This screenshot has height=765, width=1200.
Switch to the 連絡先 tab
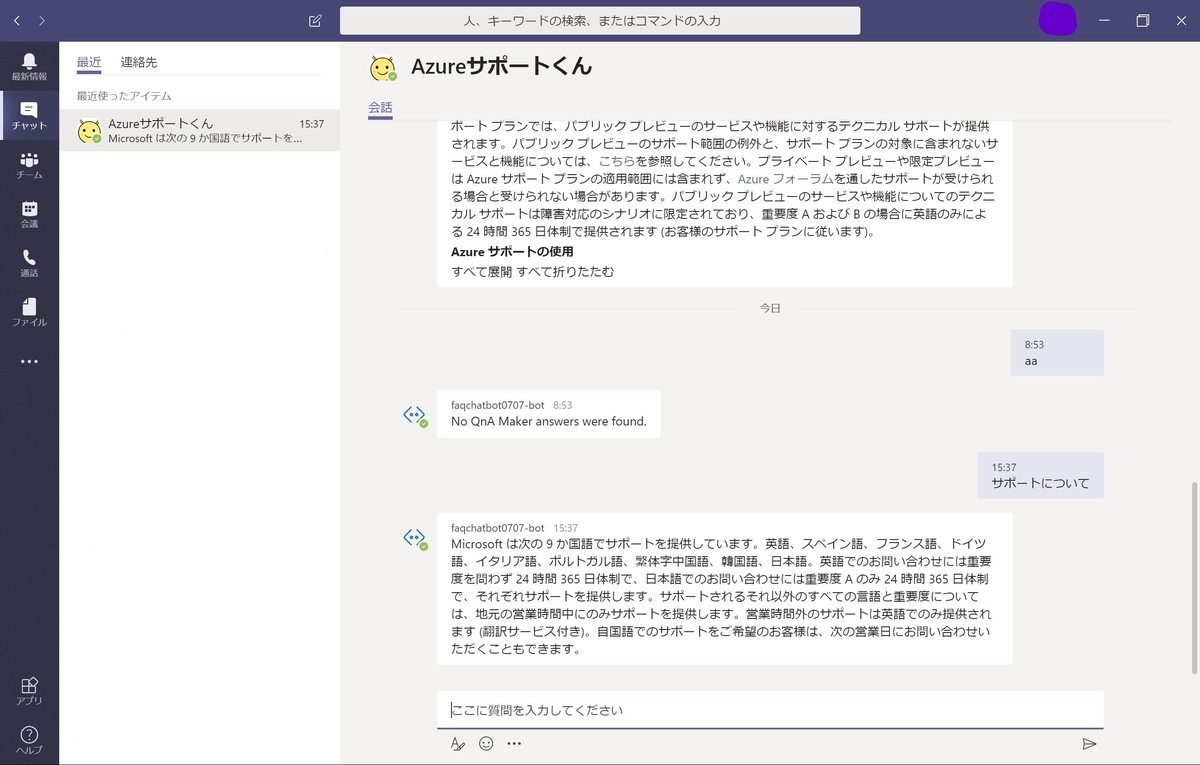(x=138, y=62)
